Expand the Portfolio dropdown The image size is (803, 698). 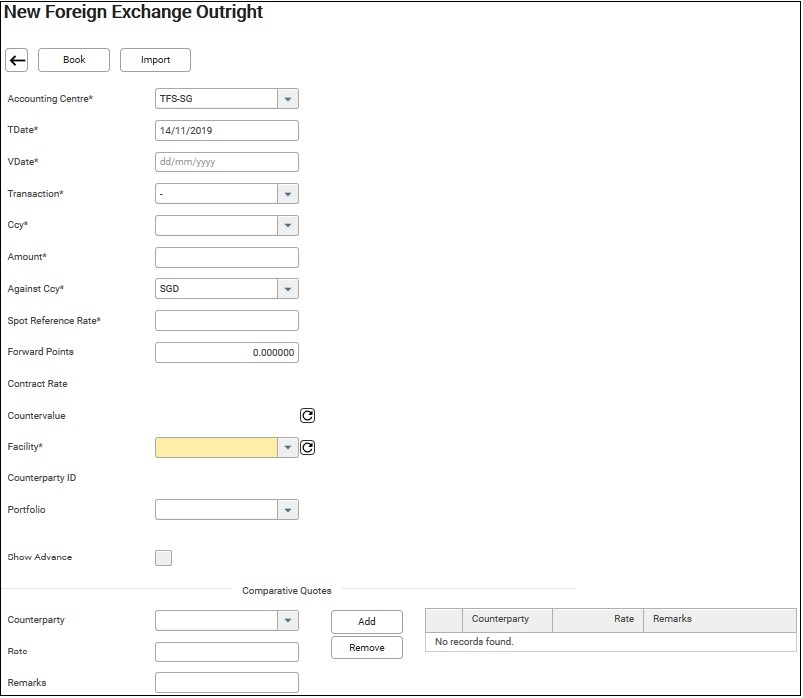point(288,510)
